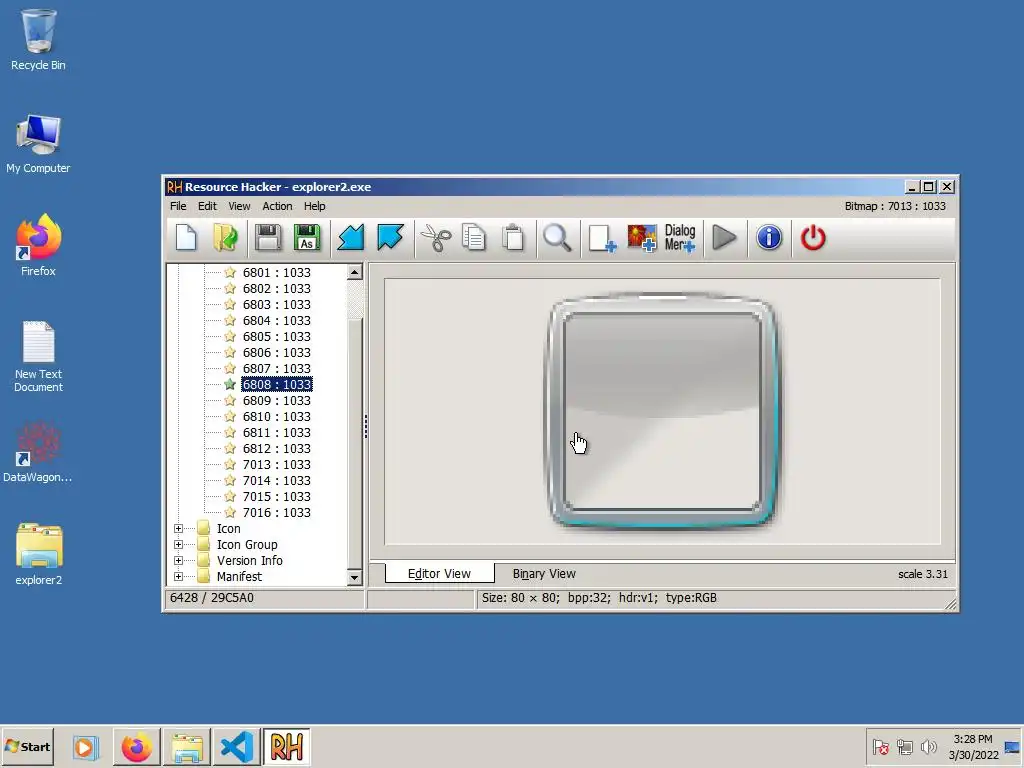This screenshot has width=1024, height=768.
Task: Click the star icon beside 7013 : 1033
Action: [x=230, y=464]
